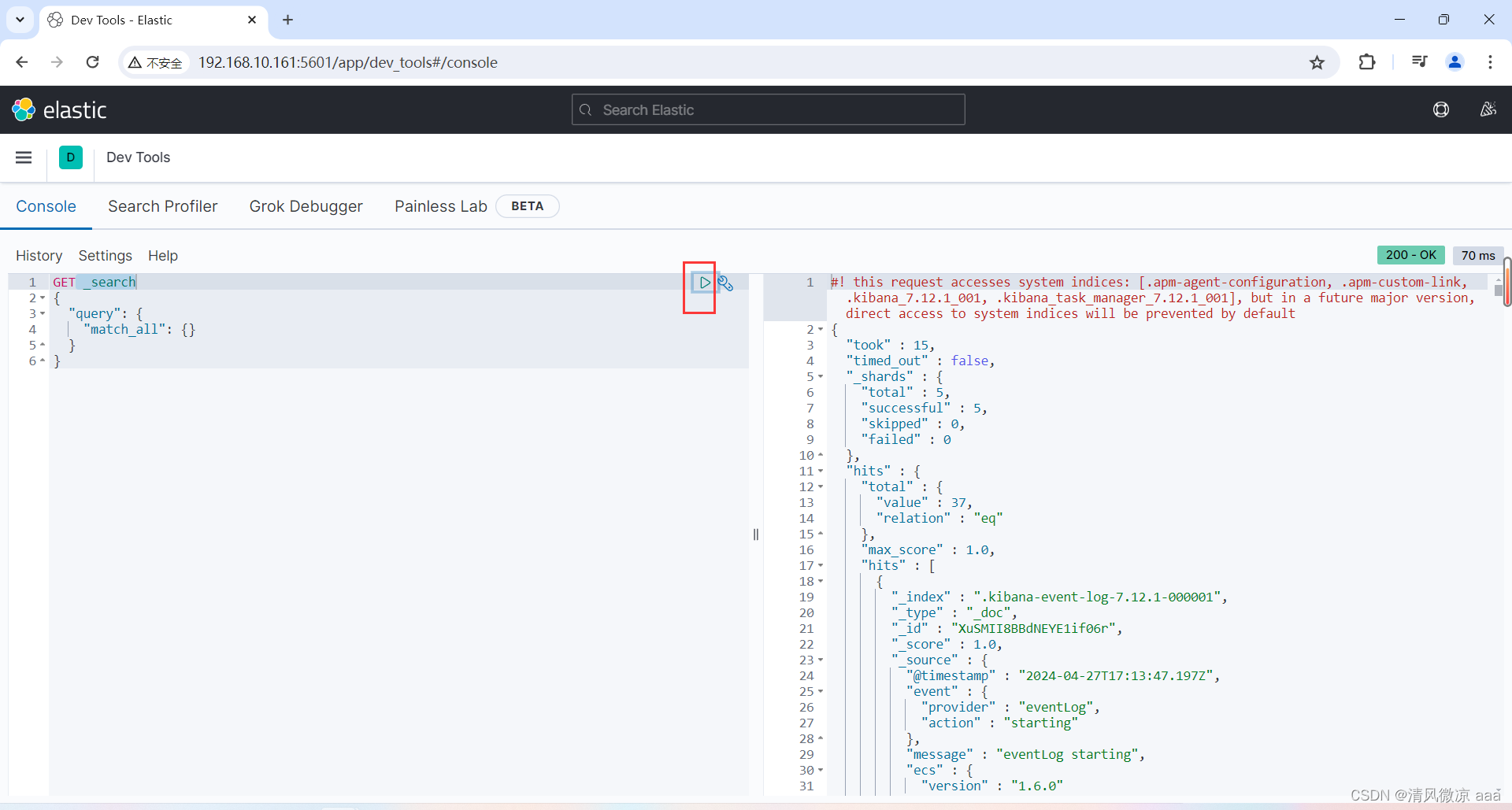This screenshot has height=810, width=1512.
Task: Collapse the event block at line 25
Action: tap(821, 692)
